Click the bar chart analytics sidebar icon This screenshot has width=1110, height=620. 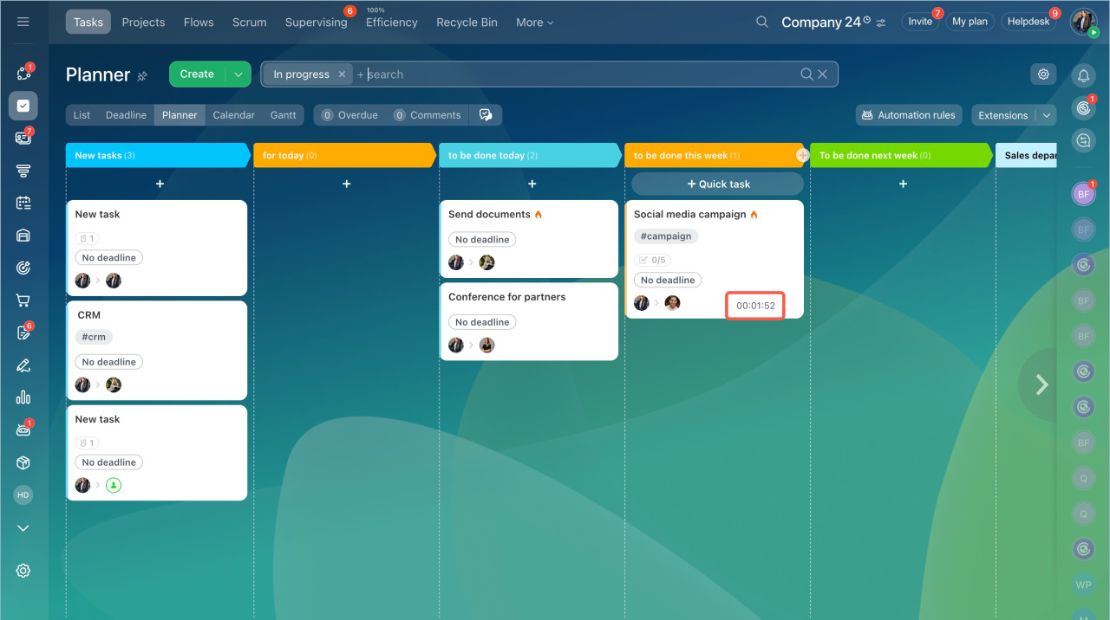[x=23, y=397]
